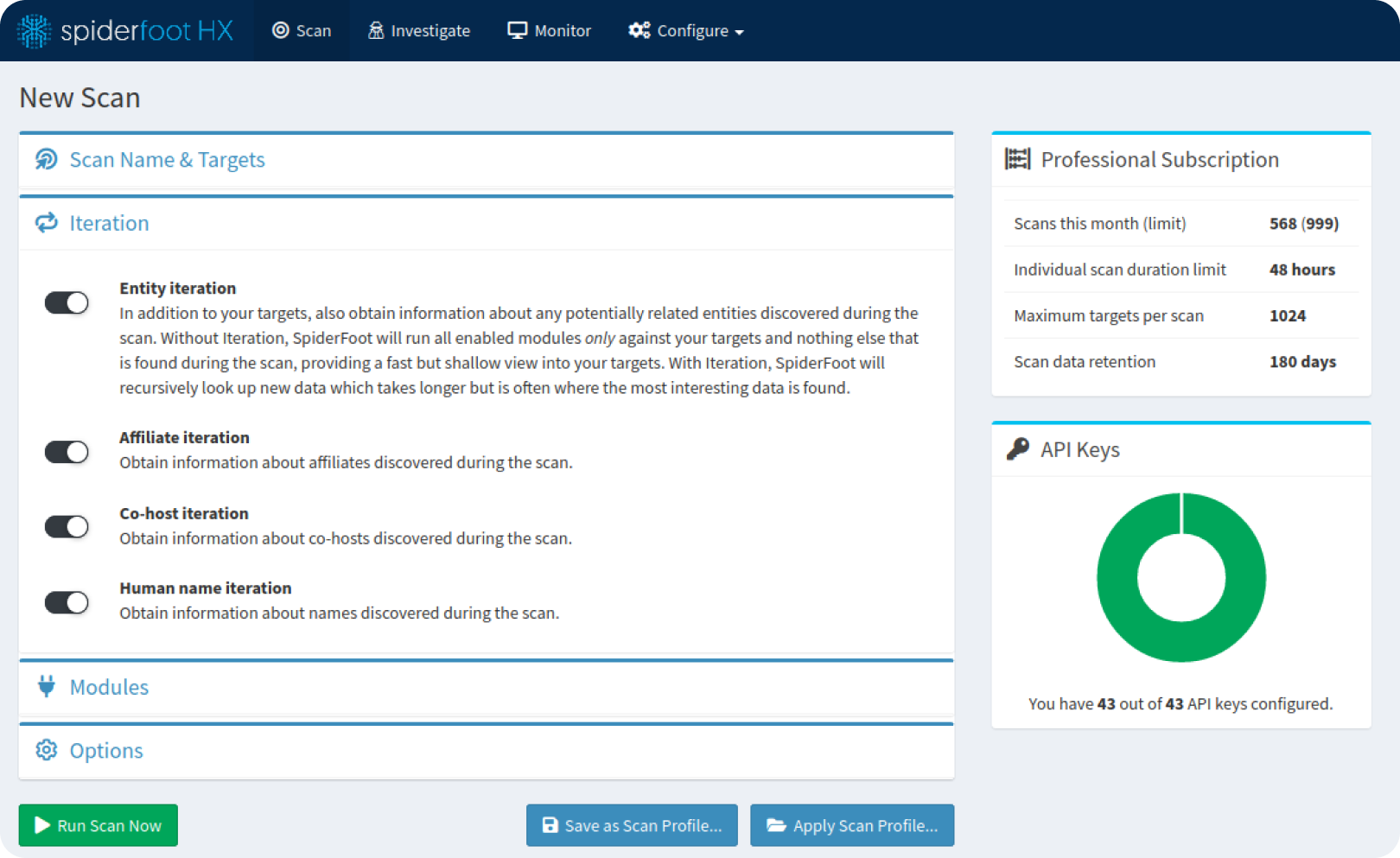The image size is (1400, 858).
Task: Click the Scan Name & Targets radar icon
Action: [47, 159]
